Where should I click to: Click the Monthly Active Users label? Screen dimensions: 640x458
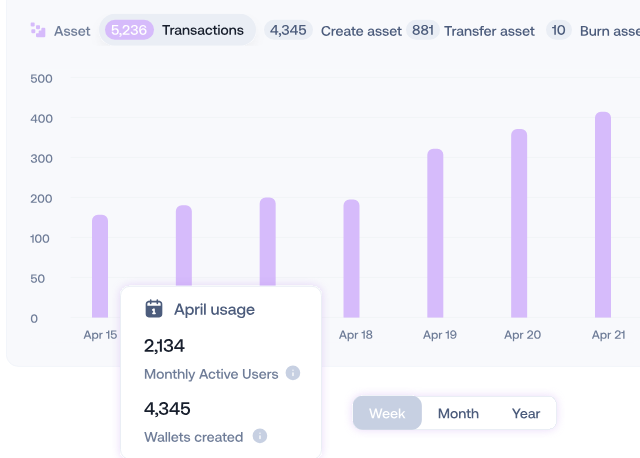click(211, 374)
